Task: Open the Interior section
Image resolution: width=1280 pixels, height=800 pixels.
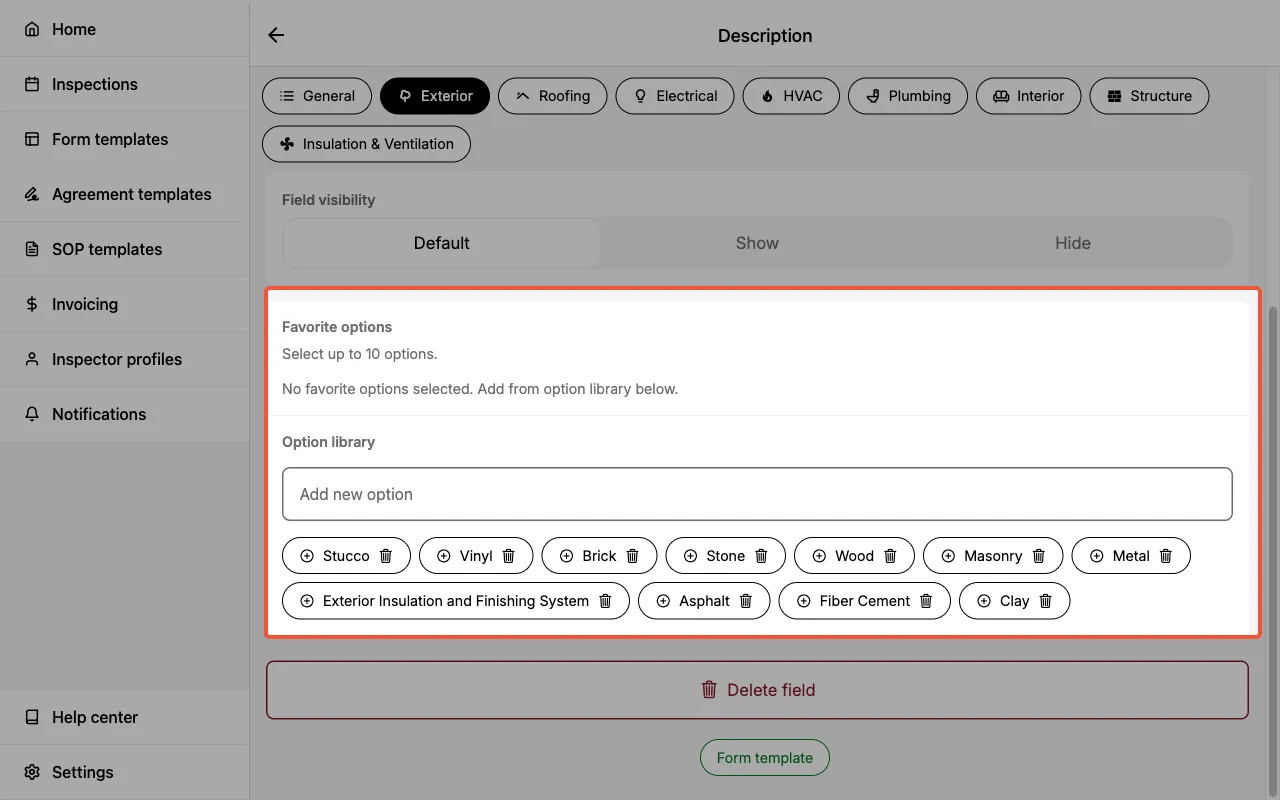Action: (1028, 96)
